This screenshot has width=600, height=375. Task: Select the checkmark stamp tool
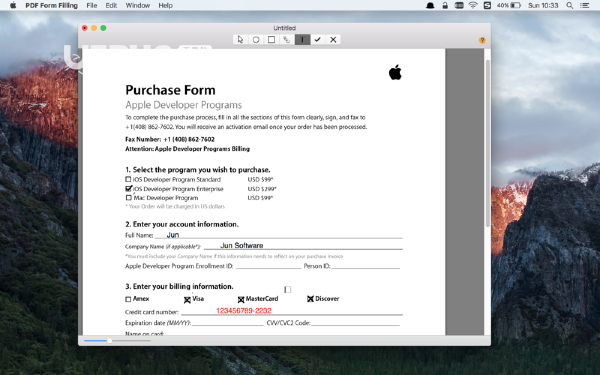pyautogui.click(x=318, y=39)
